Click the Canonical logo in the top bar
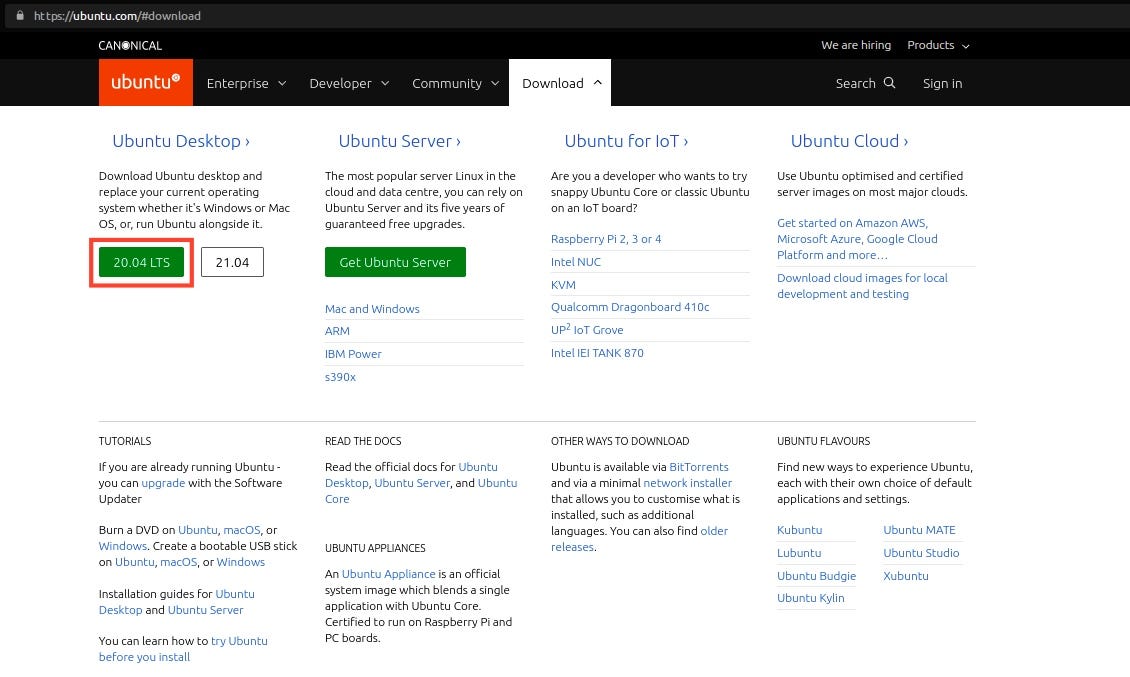Image resolution: width=1130 pixels, height=677 pixels. click(x=130, y=45)
